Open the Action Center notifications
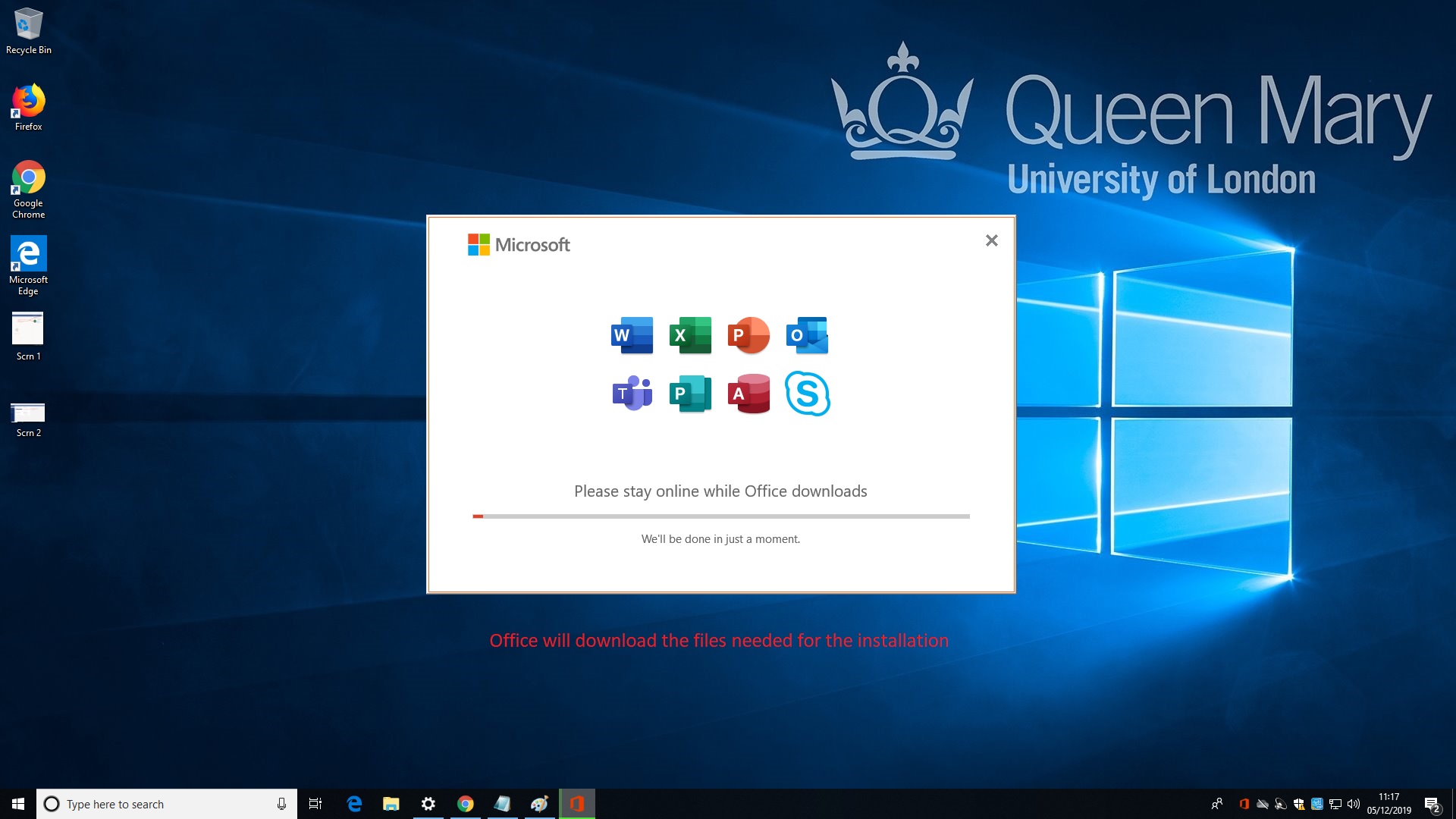The height and width of the screenshot is (819, 1456). point(1432,804)
